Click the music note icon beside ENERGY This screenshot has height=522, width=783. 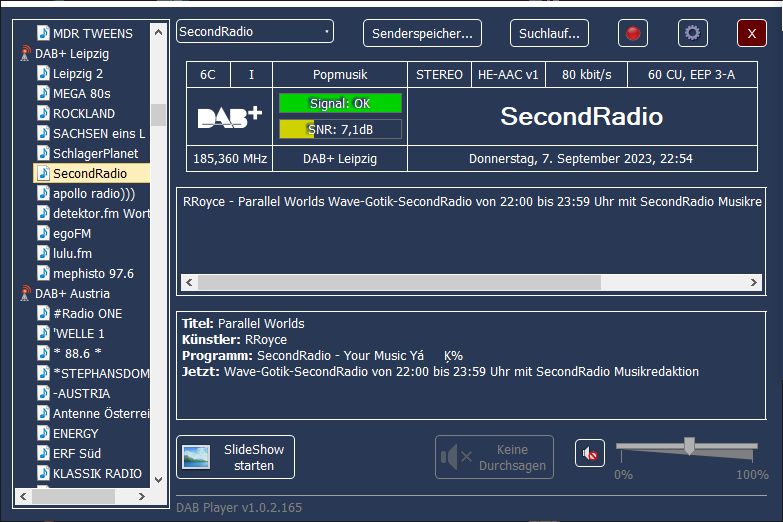click(43, 433)
